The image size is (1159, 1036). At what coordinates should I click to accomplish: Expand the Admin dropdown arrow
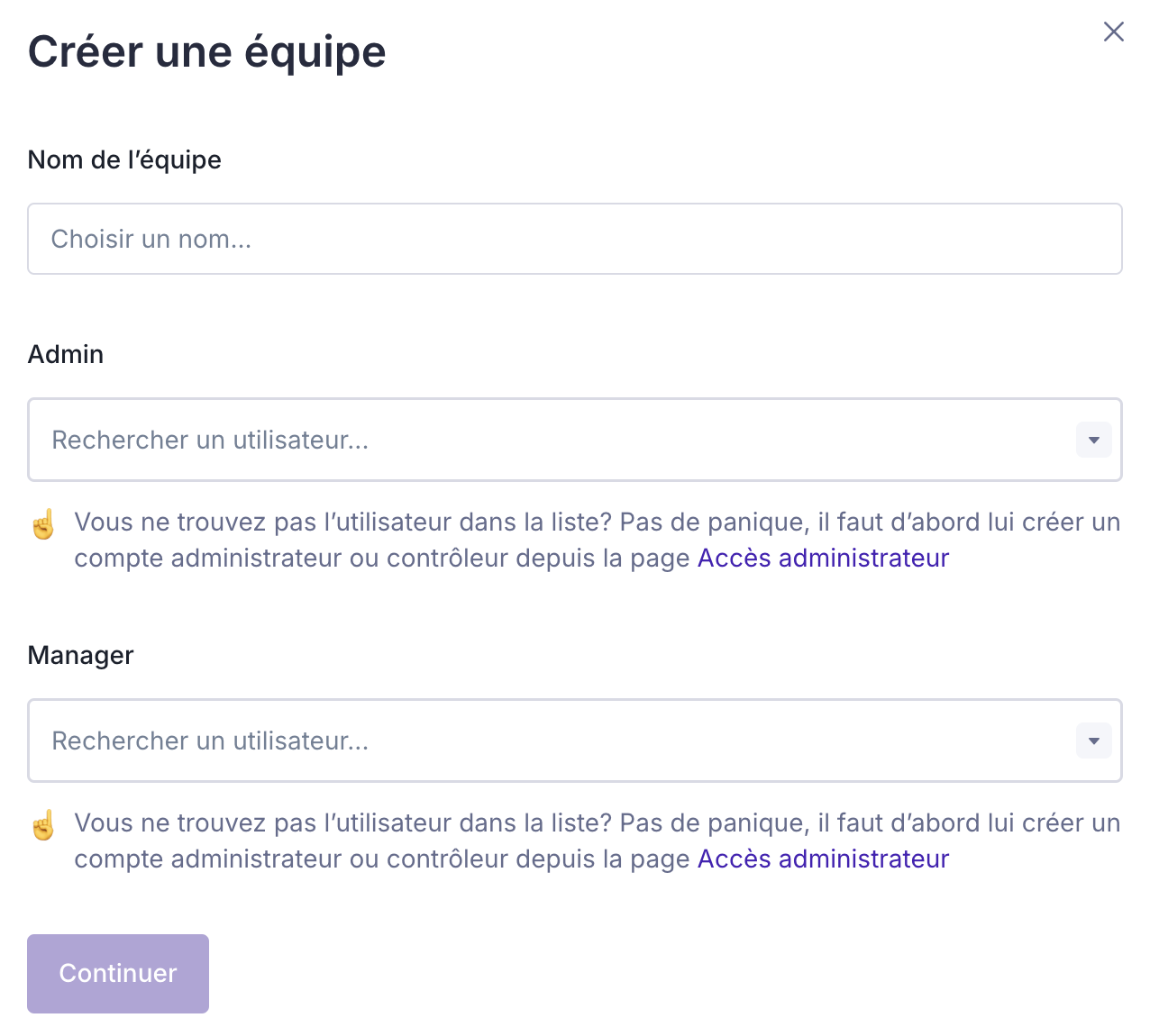(1093, 441)
